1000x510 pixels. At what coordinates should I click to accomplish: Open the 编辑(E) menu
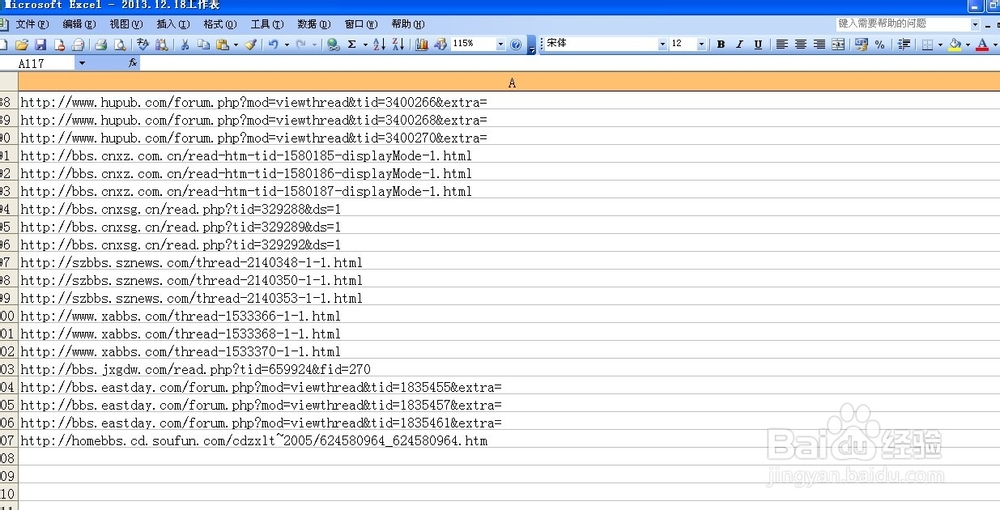79,24
